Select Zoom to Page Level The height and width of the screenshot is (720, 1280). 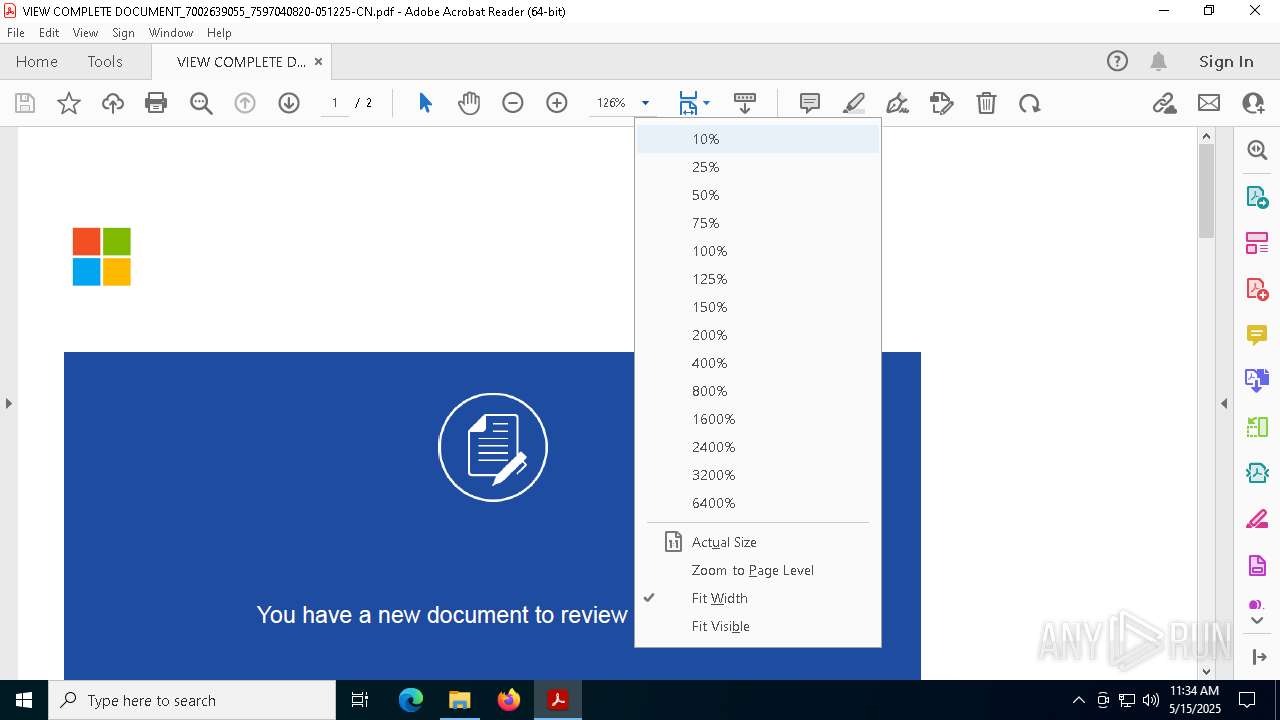click(758, 570)
